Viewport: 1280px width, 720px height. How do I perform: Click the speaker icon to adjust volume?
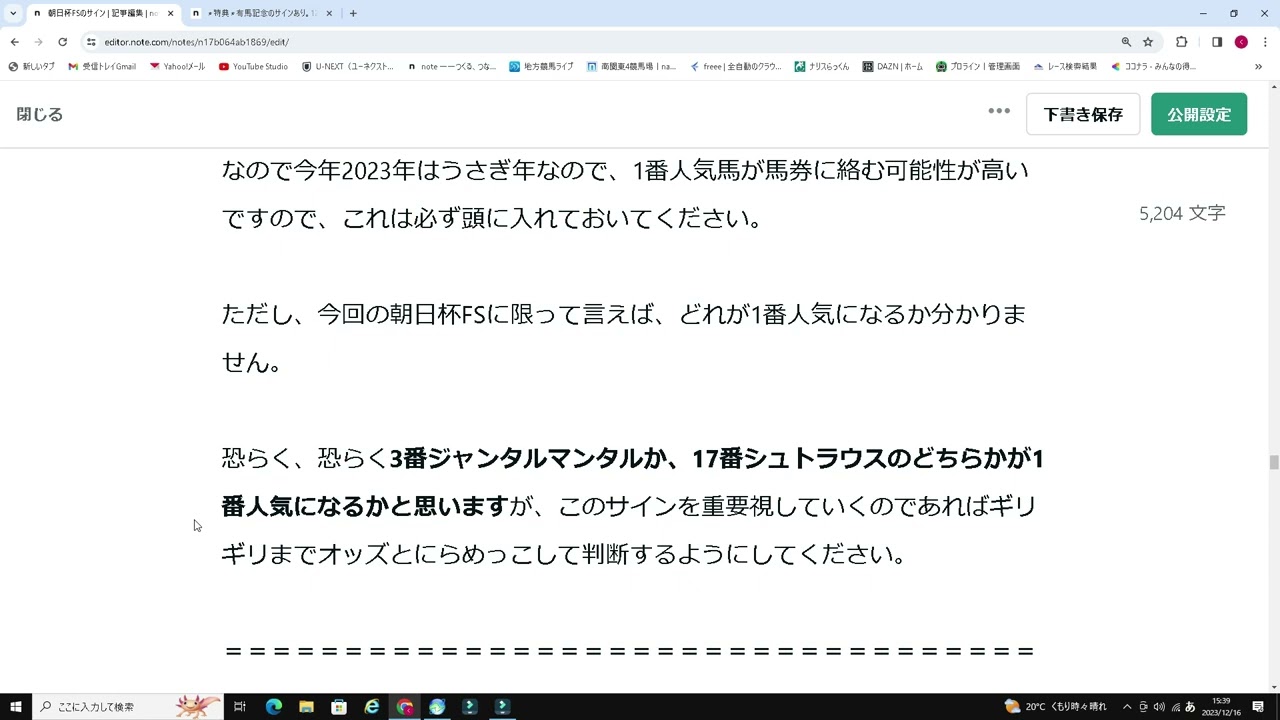pos(1160,706)
